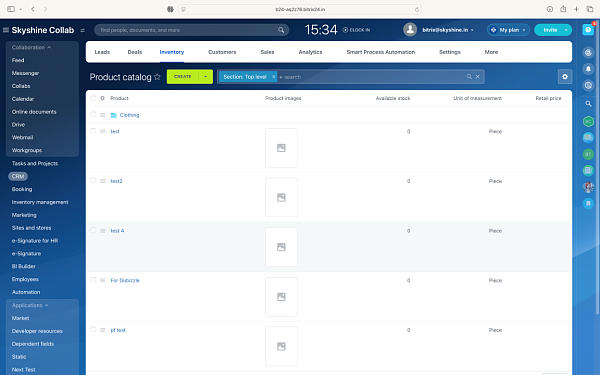Open the Clothing folder link
600x375 pixels.
click(x=129, y=115)
